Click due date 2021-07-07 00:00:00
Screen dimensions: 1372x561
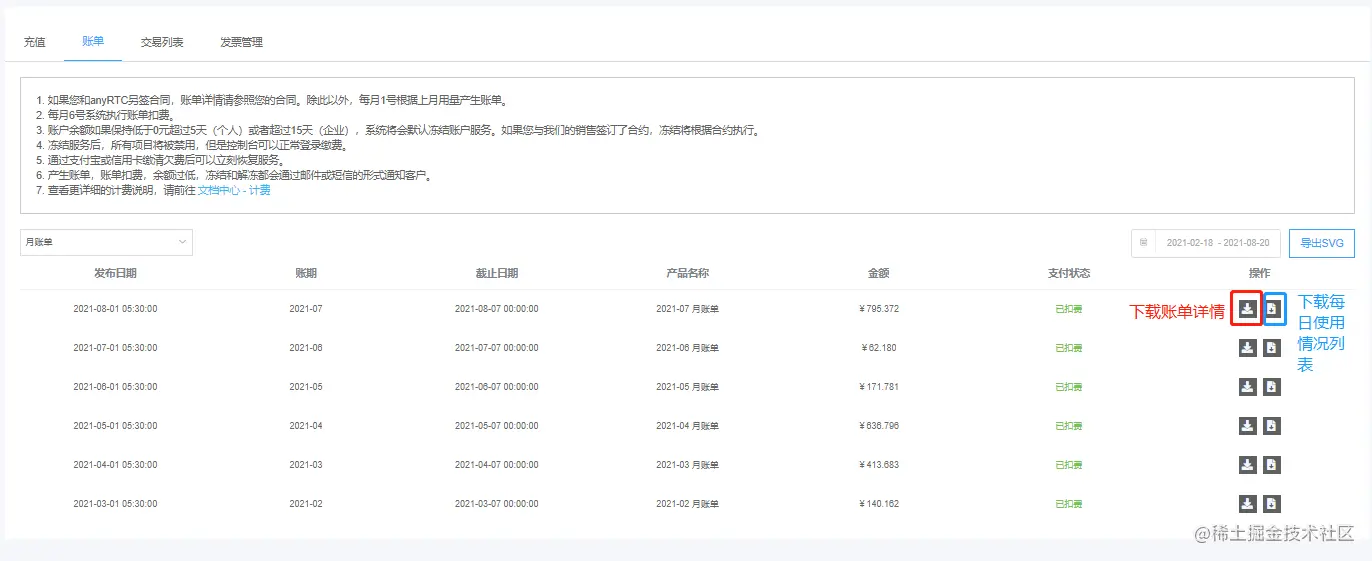pyautogui.click(x=497, y=348)
